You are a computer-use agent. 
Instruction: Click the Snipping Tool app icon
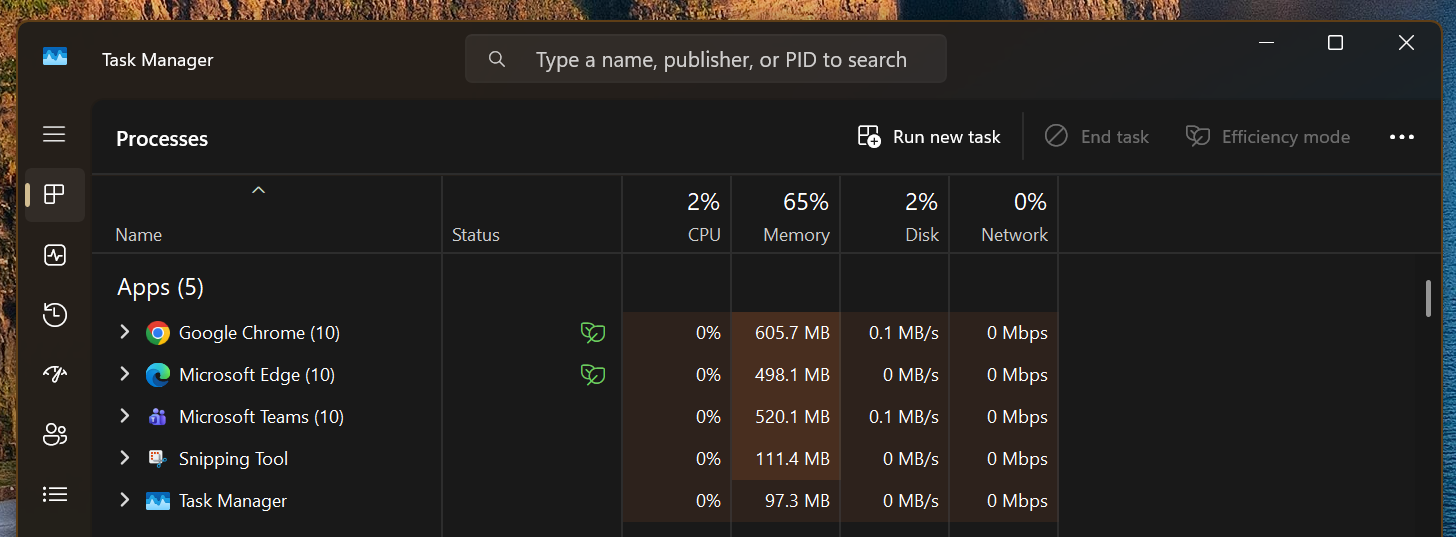158,459
